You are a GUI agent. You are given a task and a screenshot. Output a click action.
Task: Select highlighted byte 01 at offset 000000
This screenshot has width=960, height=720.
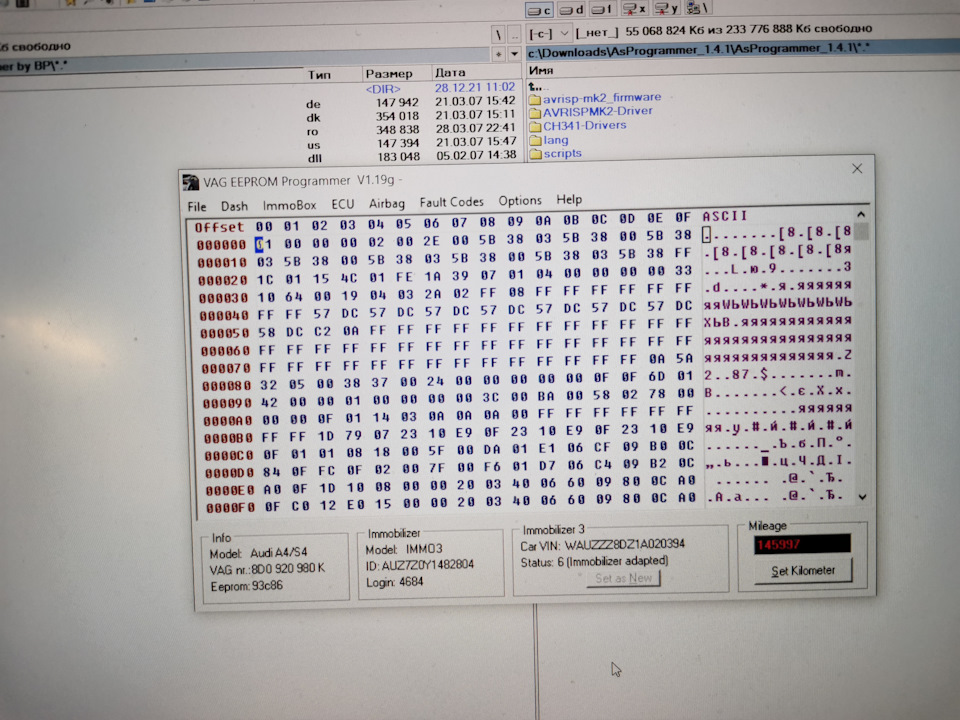click(264, 244)
